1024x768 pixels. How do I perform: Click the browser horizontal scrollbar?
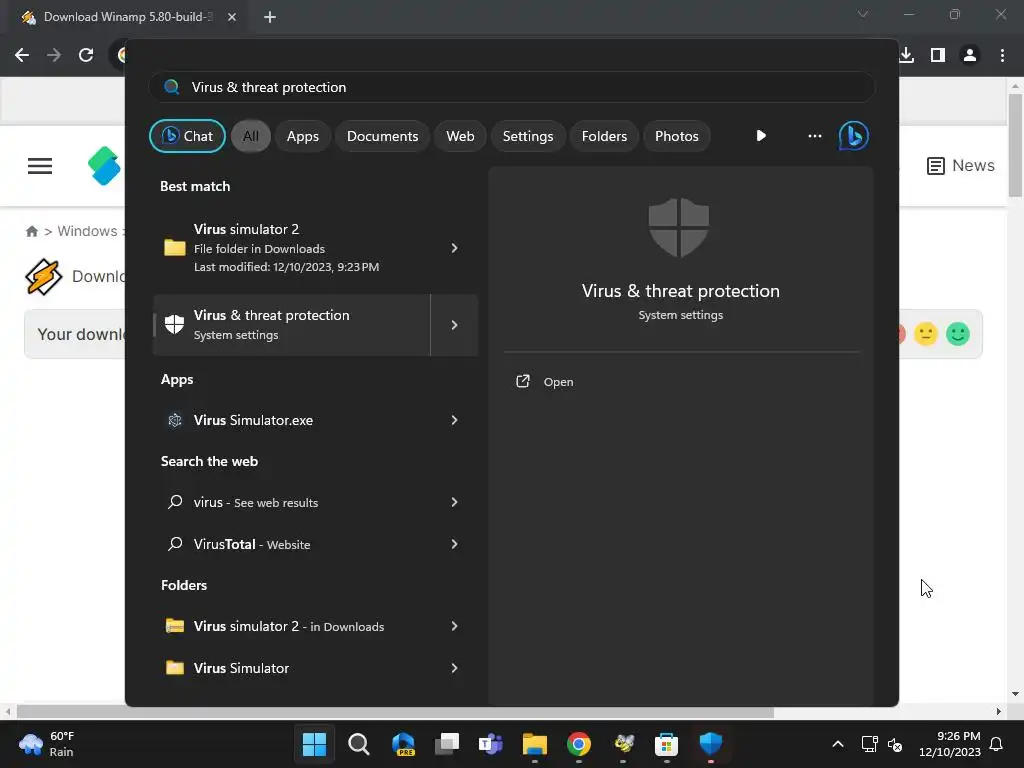pyautogui.click(x=395, y=712)
